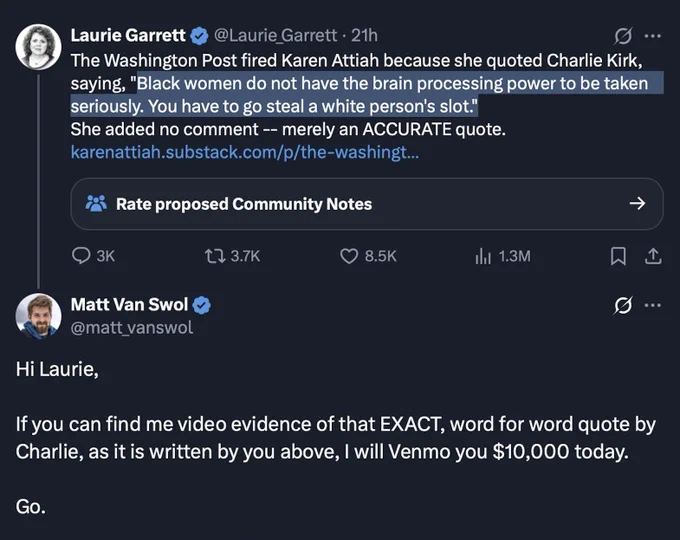Viewport: 680px width, 540px height.
Task: Open more options on Laurie Garrett's post
Action: (653, 36)
